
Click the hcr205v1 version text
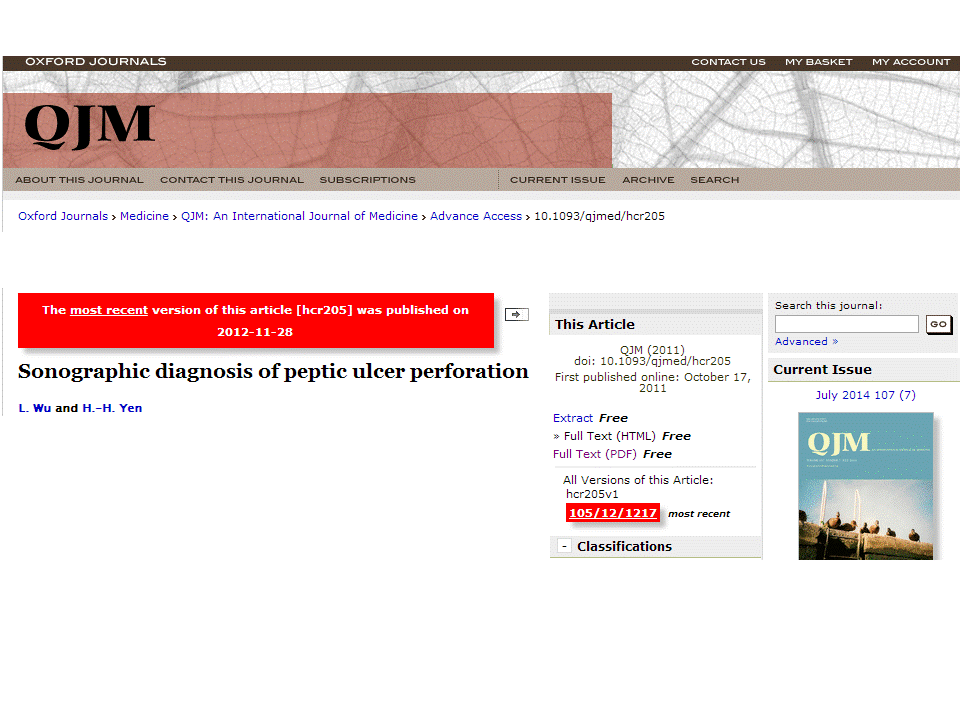click(592, 494)
